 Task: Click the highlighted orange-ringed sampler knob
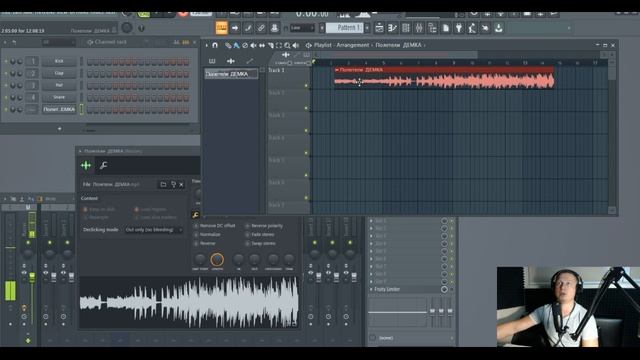point(217,260)
